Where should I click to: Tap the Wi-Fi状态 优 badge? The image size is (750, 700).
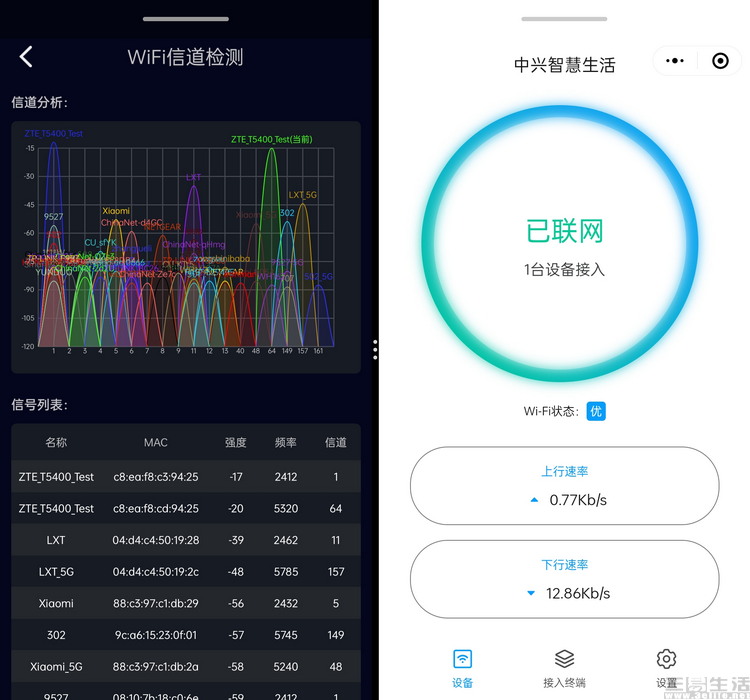coord(596,411)
